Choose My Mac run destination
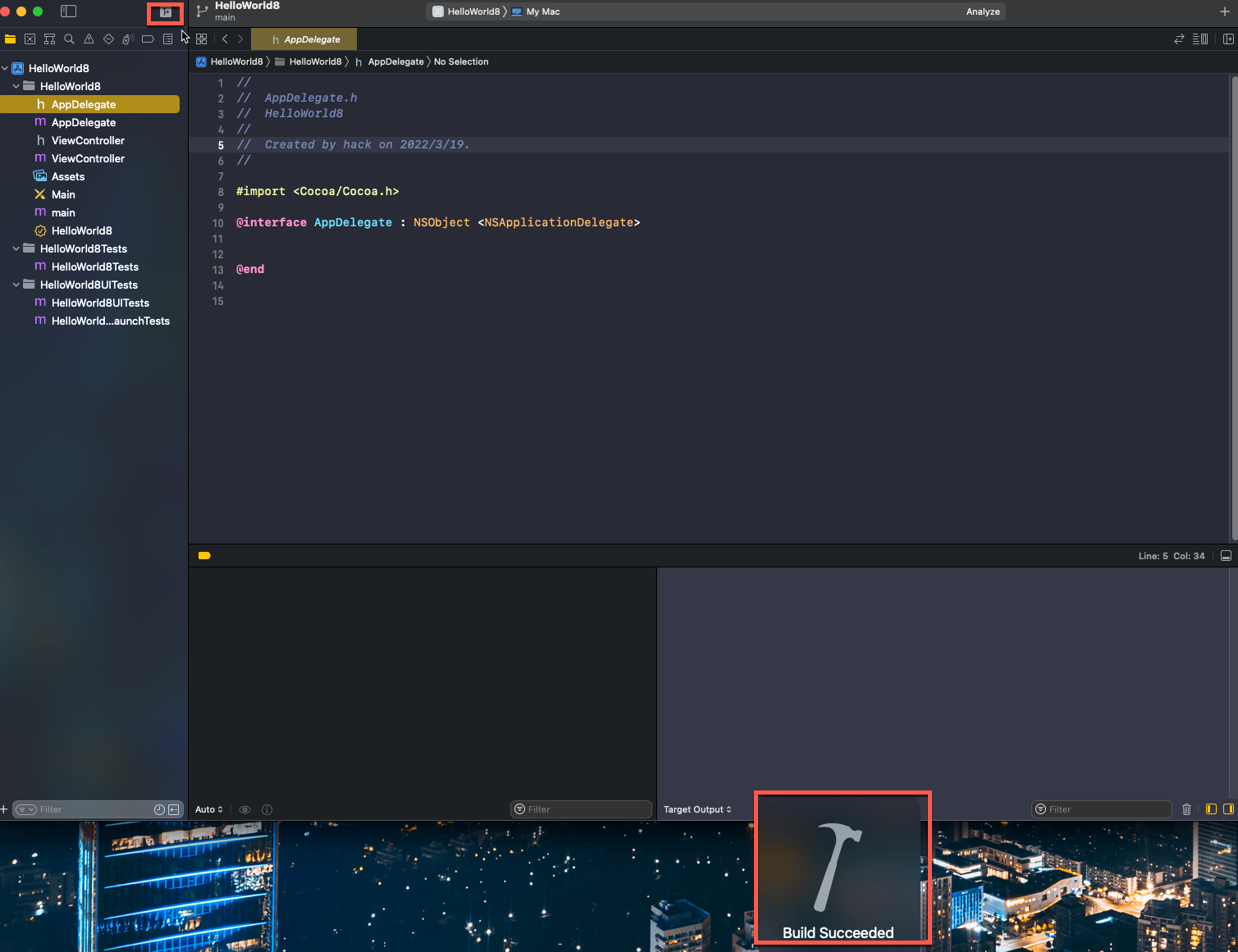Image resolution: width=1238 pixels, height=952 pixels. [x=536, y=11]
